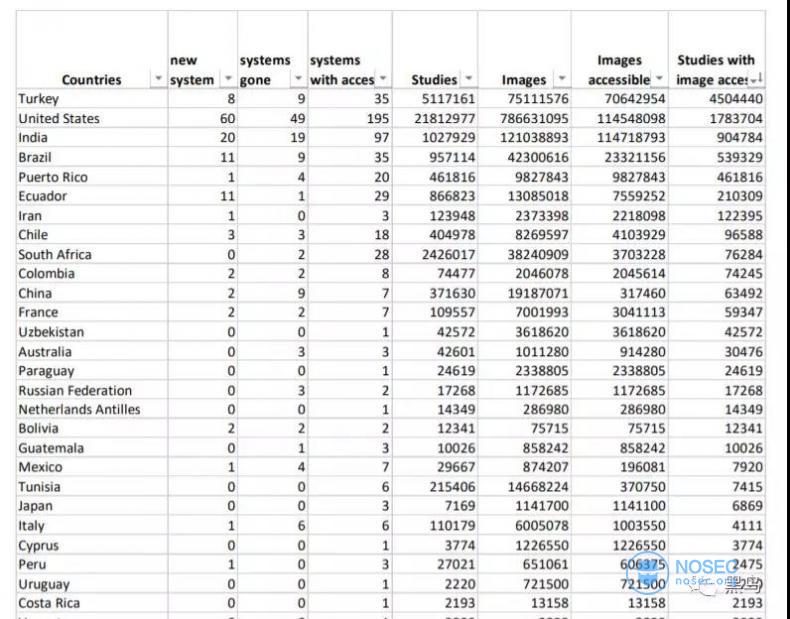Select the Chile cell
This screenshot has width=790, height=619.
92,235
